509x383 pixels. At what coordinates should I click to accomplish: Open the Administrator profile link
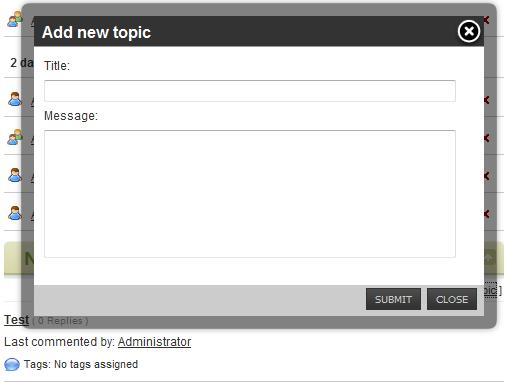[x=154, y=342]
